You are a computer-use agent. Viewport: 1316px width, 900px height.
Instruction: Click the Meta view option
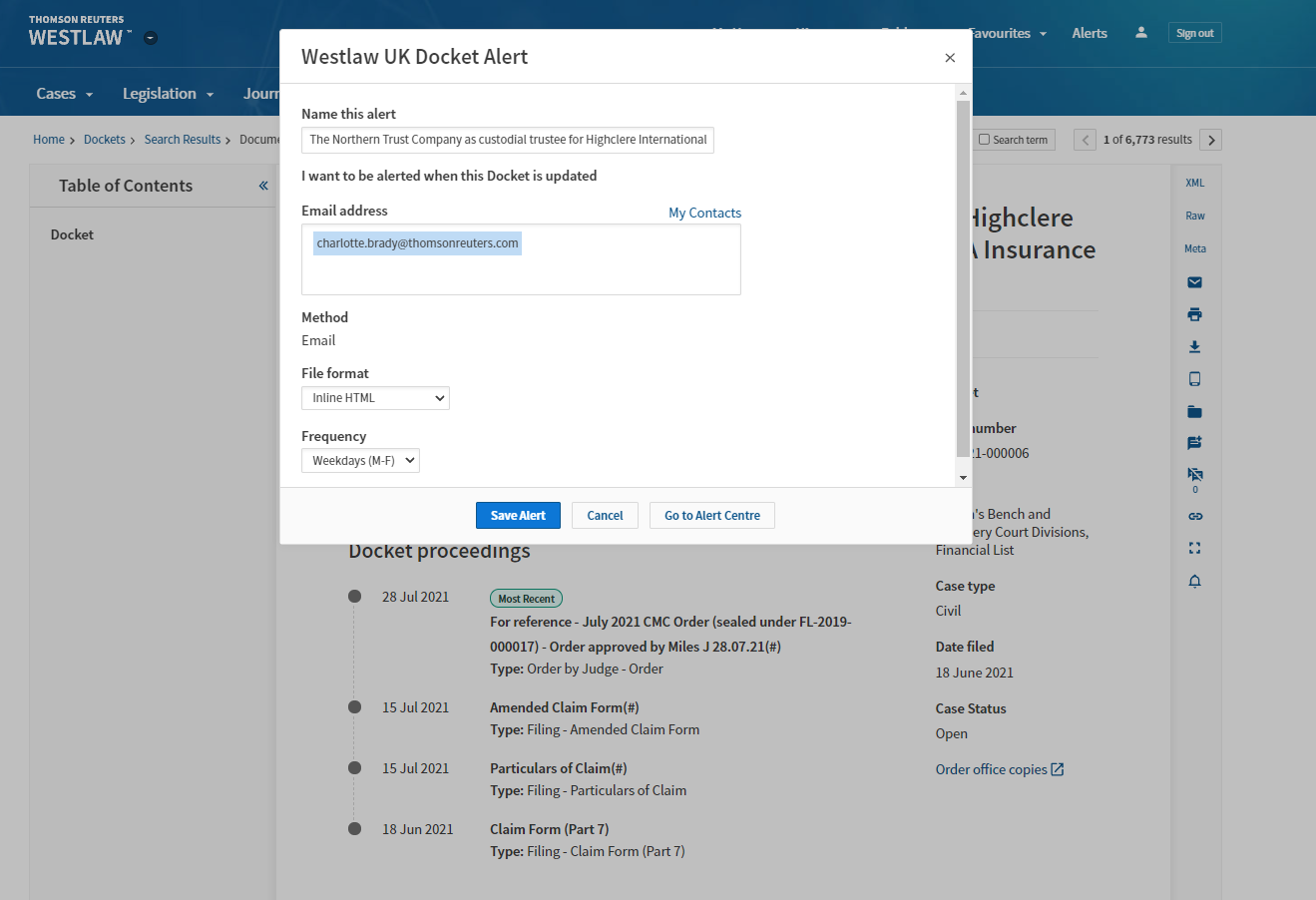(x=1195, y=248)
